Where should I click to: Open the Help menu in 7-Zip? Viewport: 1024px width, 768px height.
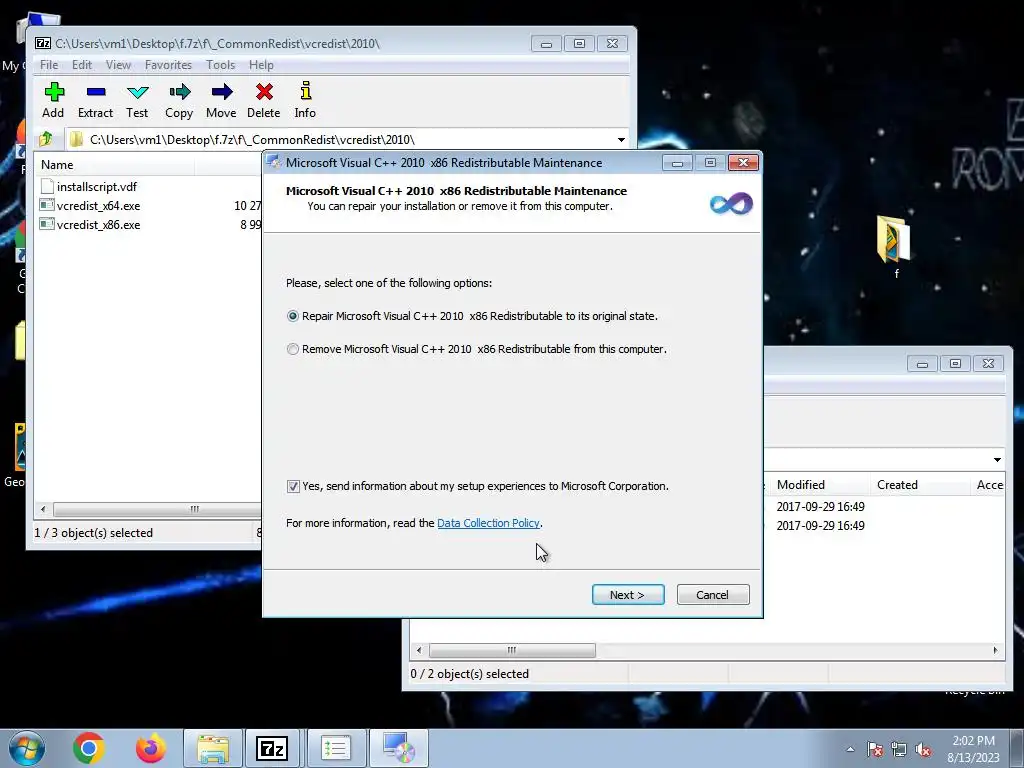pyautogui.click(x=261, y=65)
